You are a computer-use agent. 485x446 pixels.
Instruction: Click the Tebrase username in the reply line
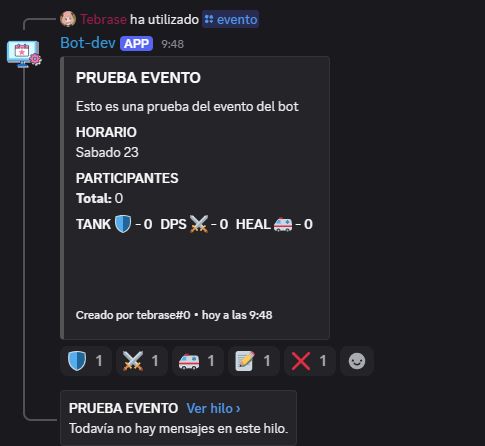[x=103, y=19]
